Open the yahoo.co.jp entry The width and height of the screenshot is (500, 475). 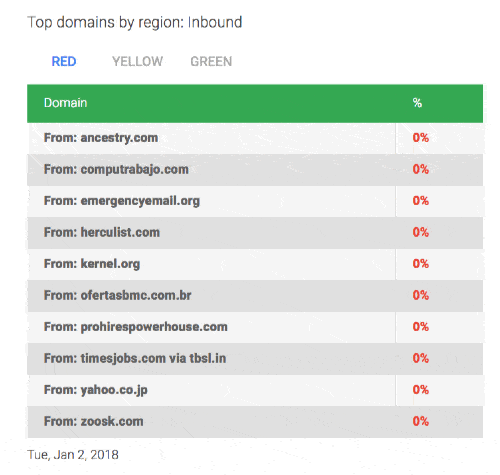click(x=255, y=390)
